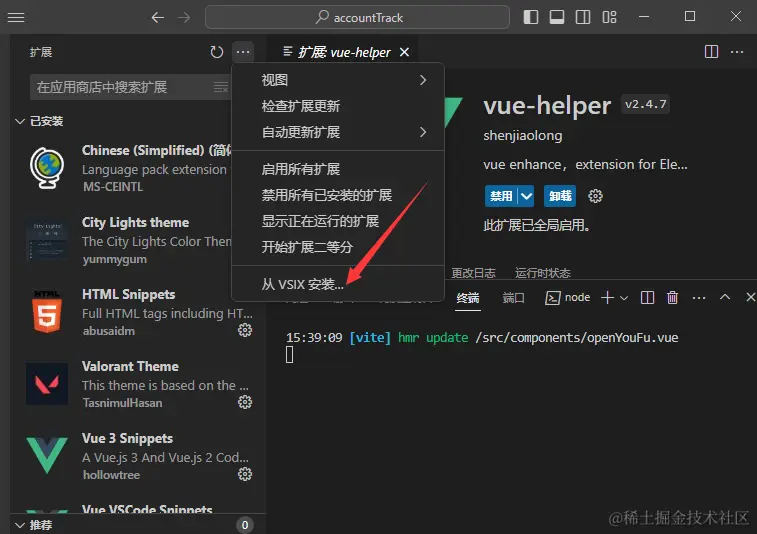Toggle secondary side bar layout icon
Image resolution: width=757 pixels, height=534 pixels.
(583, 17)
